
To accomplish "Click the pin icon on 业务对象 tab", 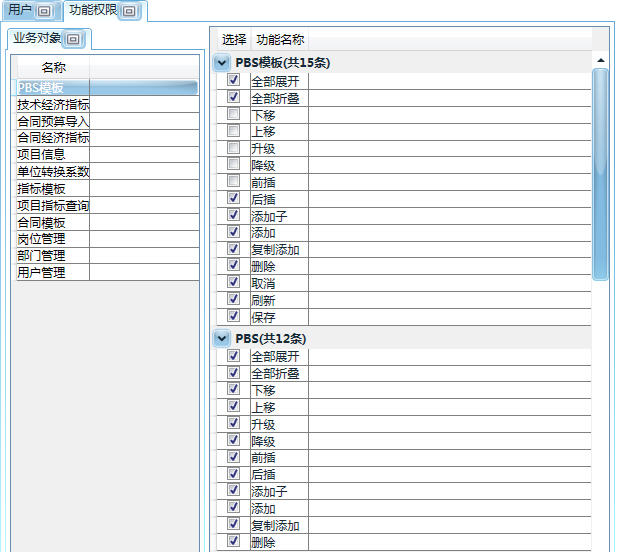I will 73,39.
